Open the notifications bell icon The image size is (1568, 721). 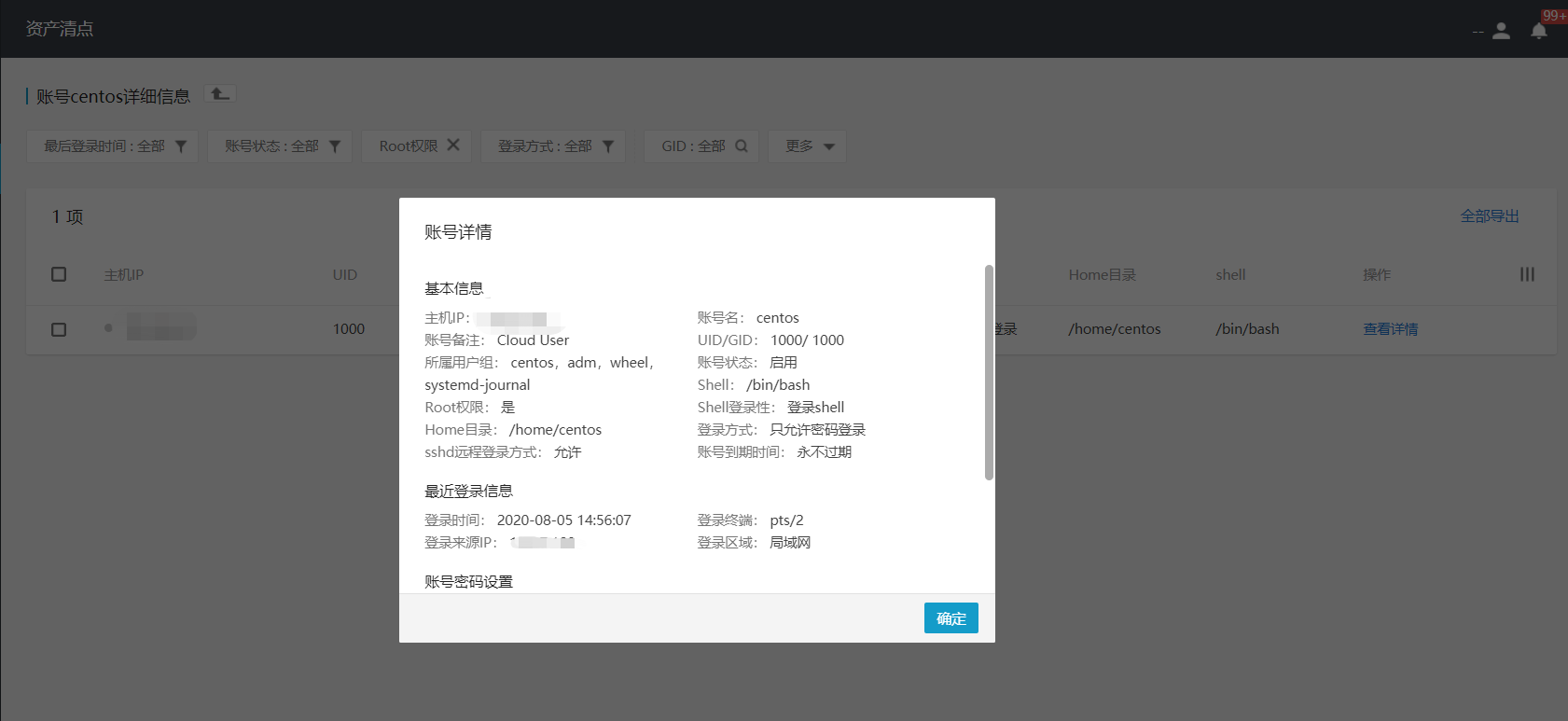point(1539,31)
